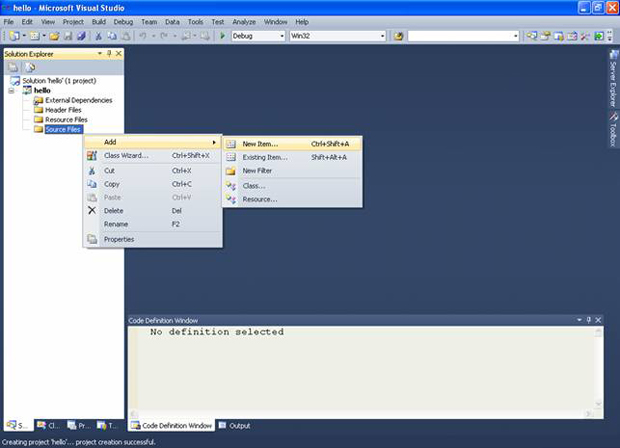Click the green Start Debugging arrow
620x448 pixels.
[x=222, y=36]
